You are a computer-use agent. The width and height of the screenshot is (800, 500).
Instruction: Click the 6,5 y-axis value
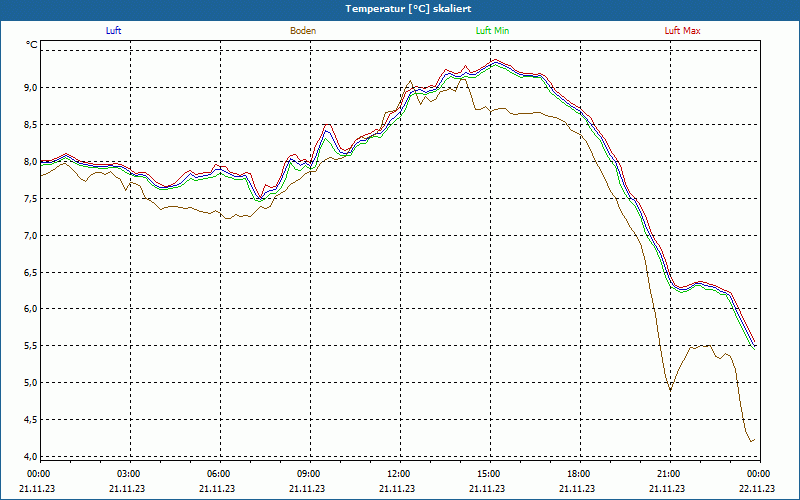[31, 272]
